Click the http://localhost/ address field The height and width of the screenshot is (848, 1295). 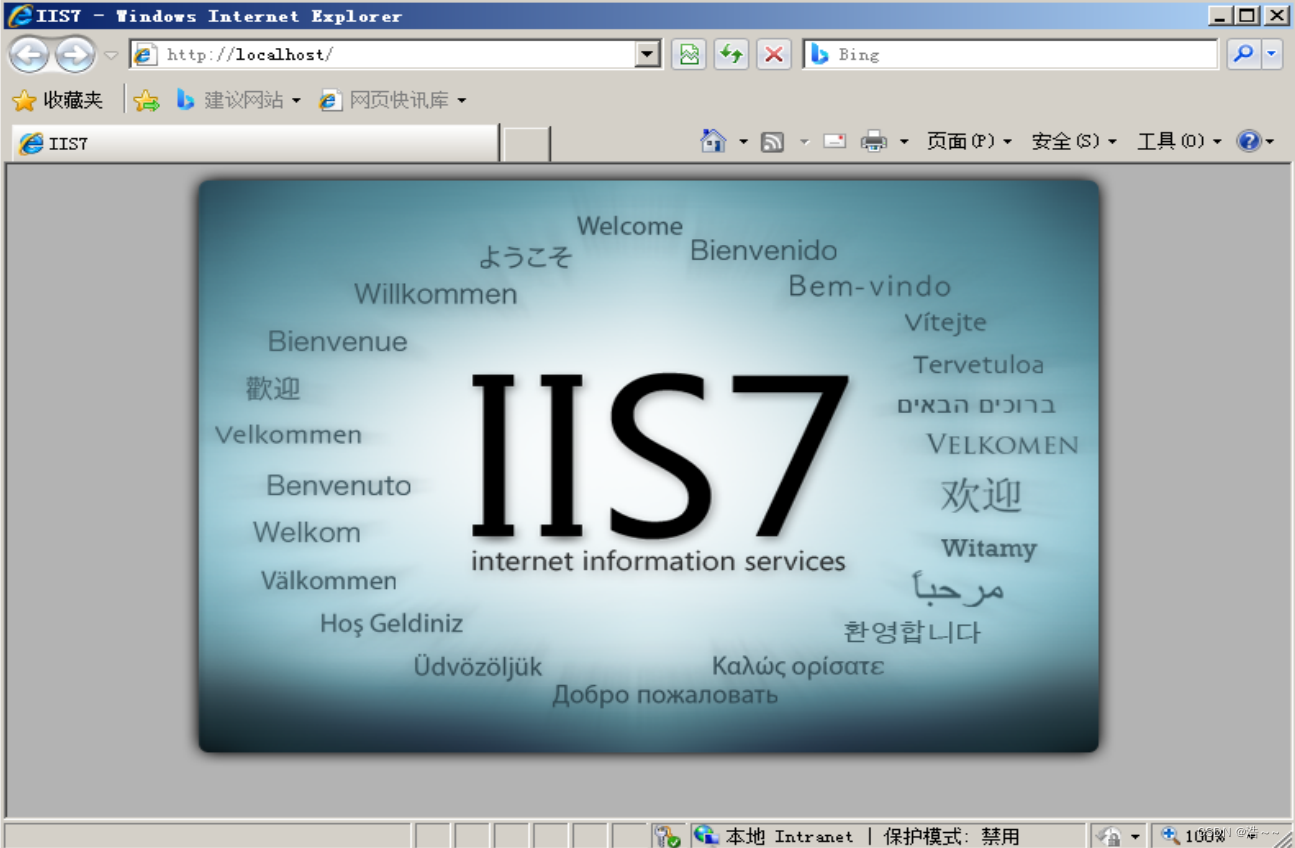pyautogui.click(x=384, y=55)
